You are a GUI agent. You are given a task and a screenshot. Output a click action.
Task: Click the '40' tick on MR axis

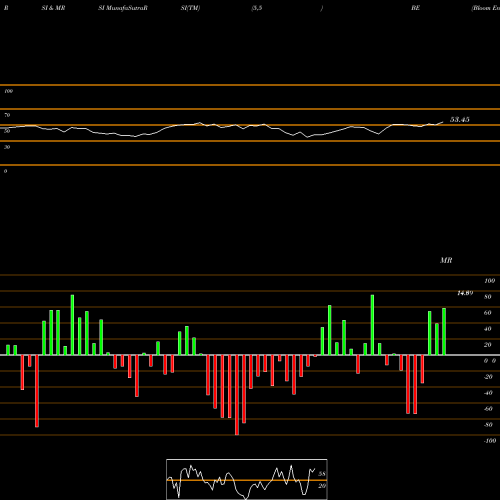pyautogui.click(x=488, y=329)
